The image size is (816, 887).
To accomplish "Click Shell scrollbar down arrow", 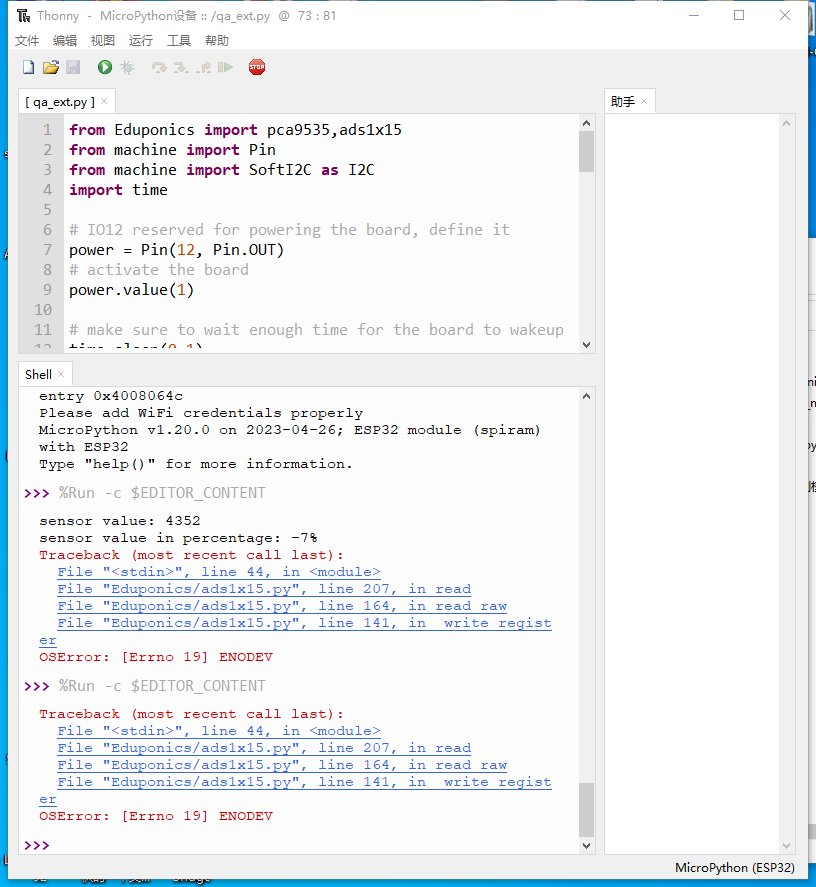I will [x=586, y=846].
